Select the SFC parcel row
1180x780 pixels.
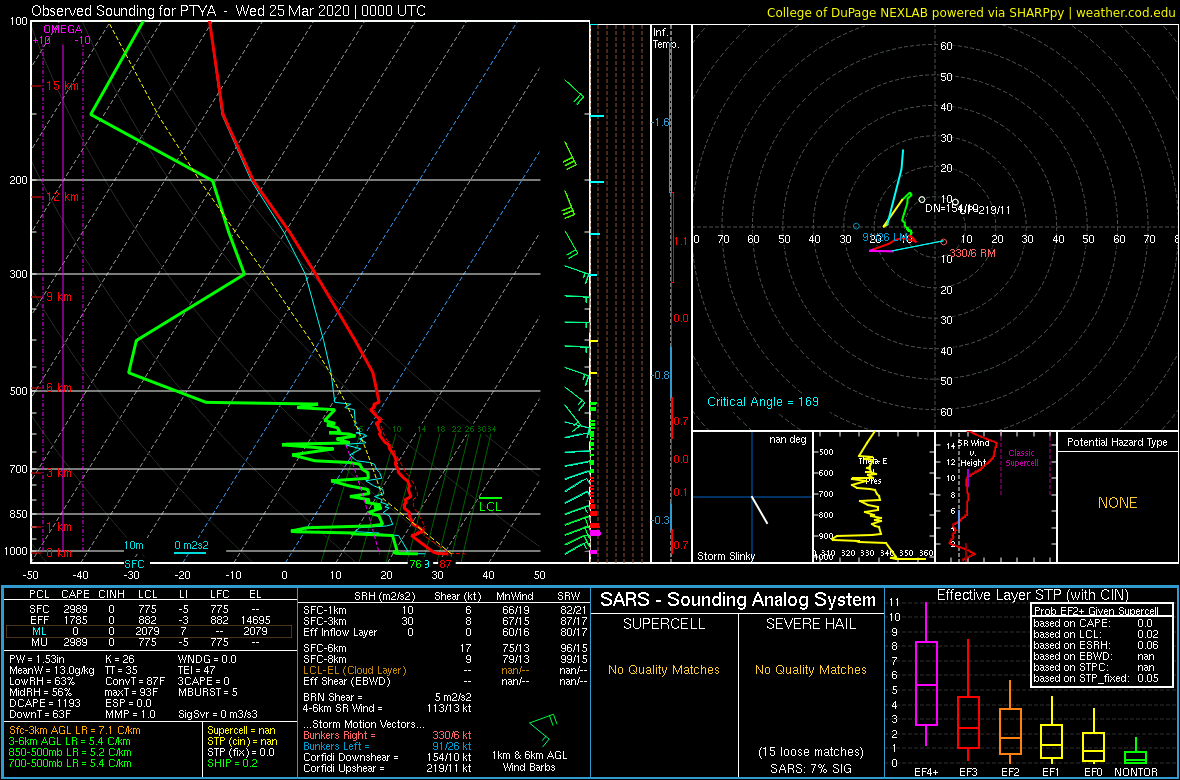tap(150, 608)
